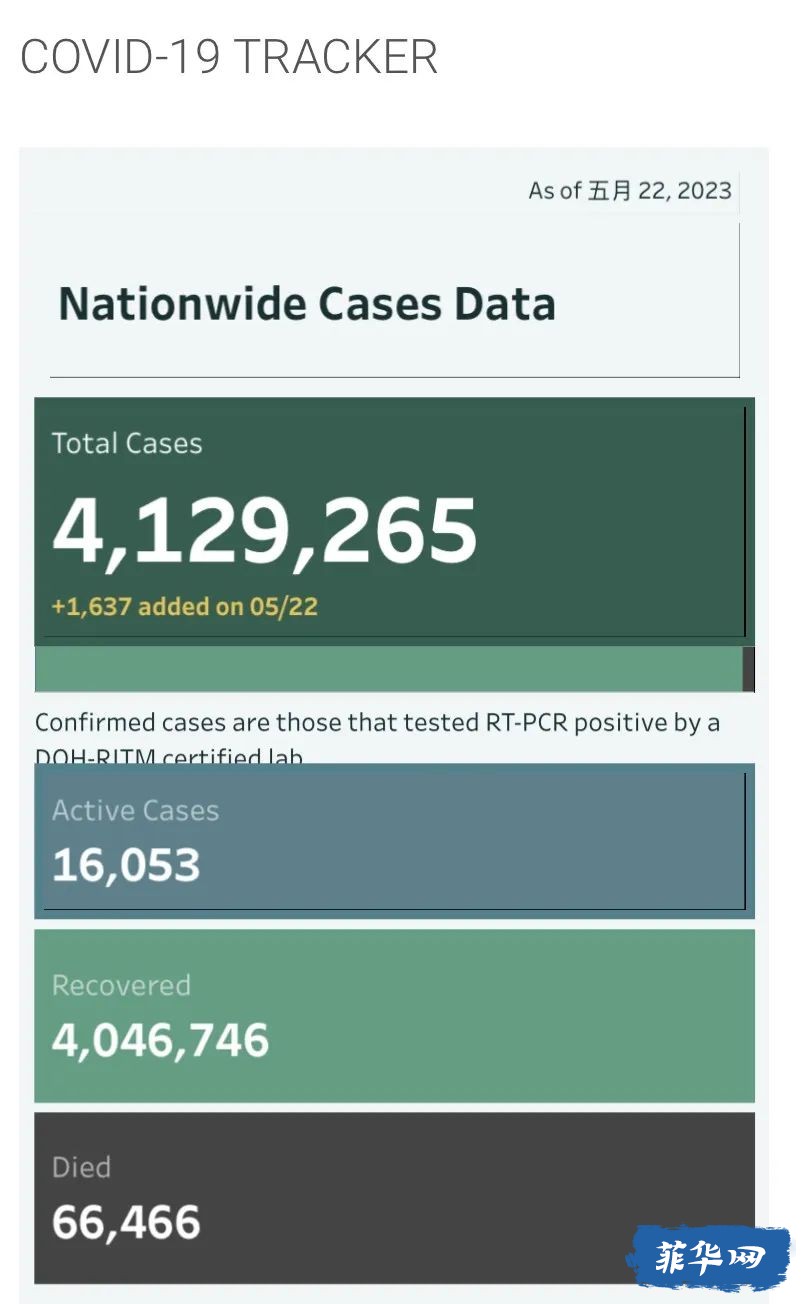This screenshot has width=801, height=1304.
Task: Click the Total Cases label
Action: tap(127, 443)
